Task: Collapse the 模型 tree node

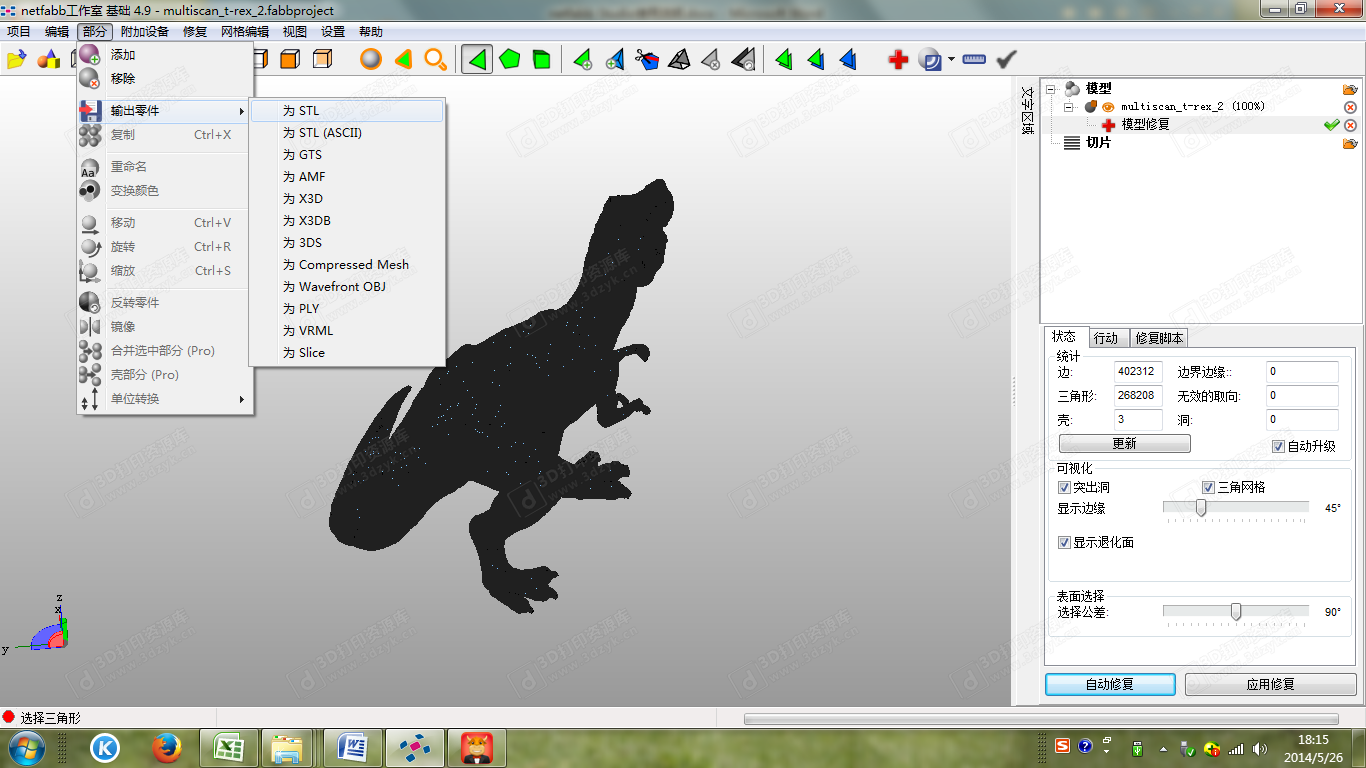Action: coord(1051,89)
